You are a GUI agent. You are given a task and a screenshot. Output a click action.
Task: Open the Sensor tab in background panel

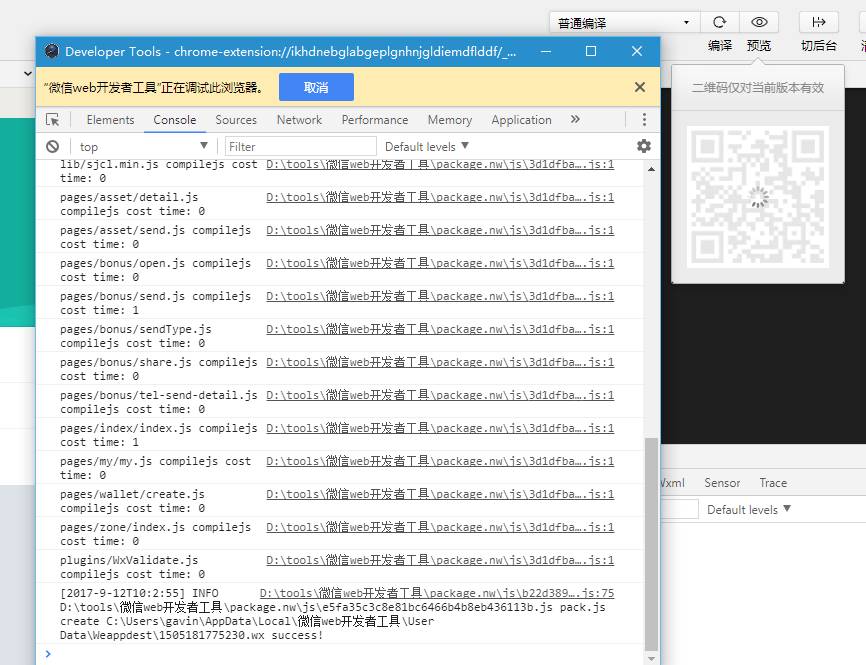click(722, 483)
